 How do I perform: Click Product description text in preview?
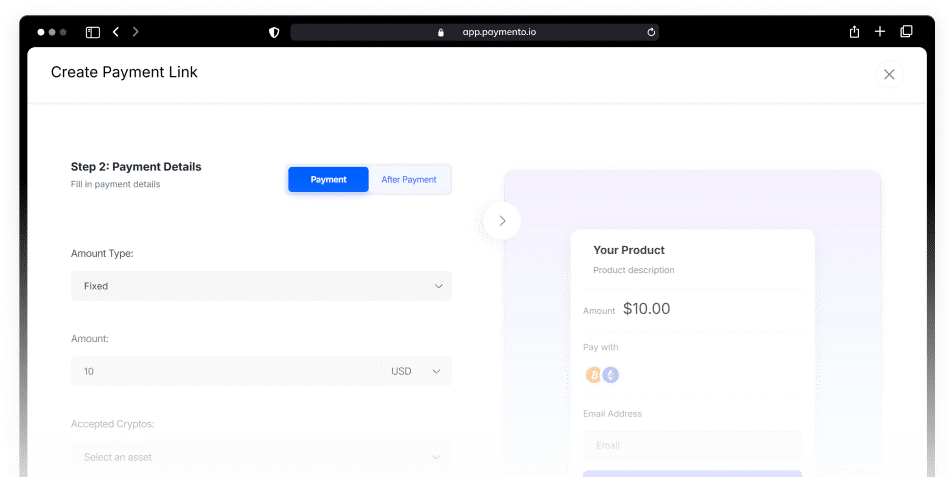point(634,270)
